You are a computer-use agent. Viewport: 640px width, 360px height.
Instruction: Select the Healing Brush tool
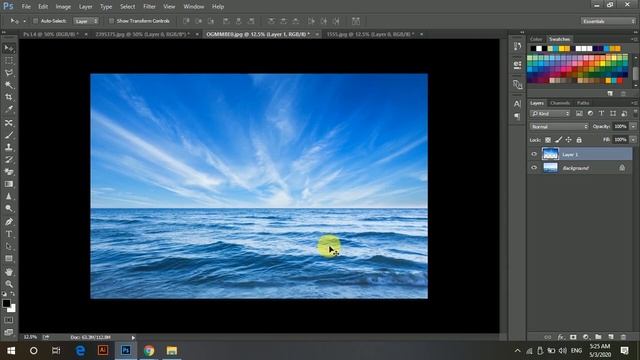9,122
